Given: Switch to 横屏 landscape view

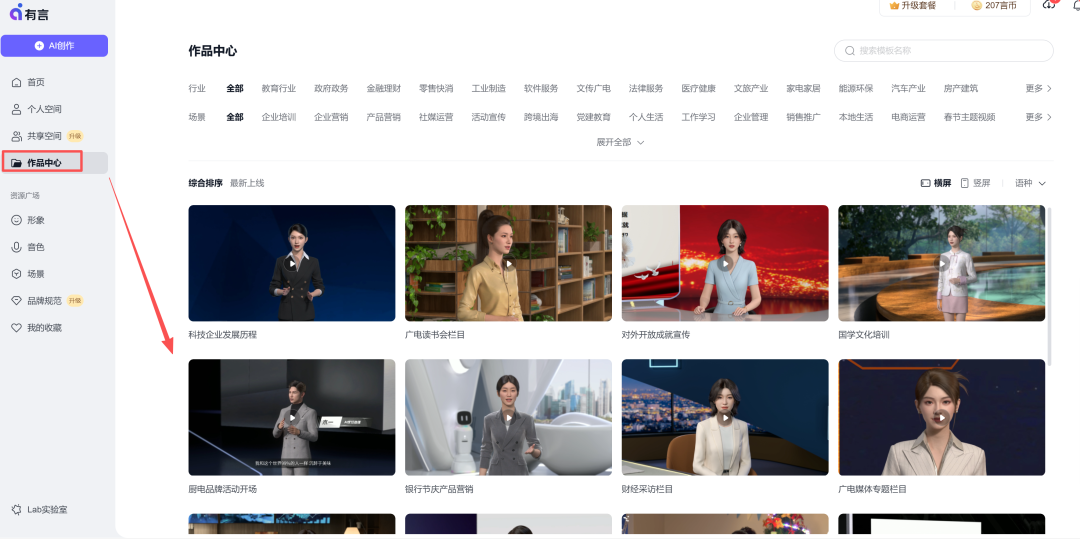Looking at the screenshot, I should (x=936, y=183).
